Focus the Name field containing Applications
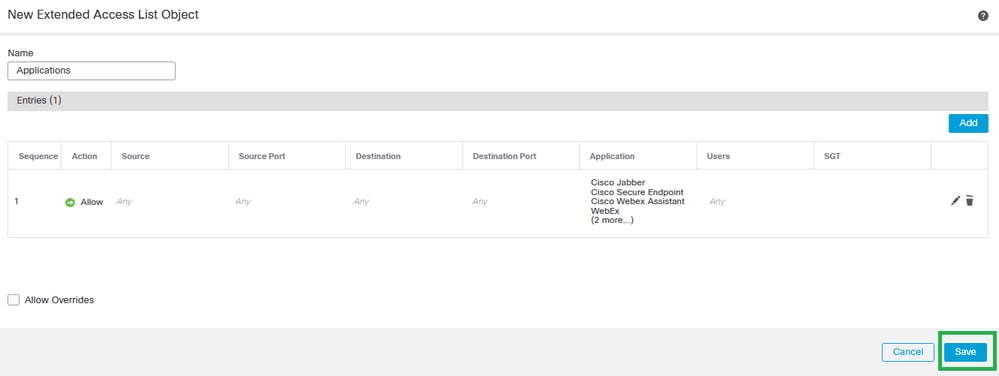 tap(91, 71)
